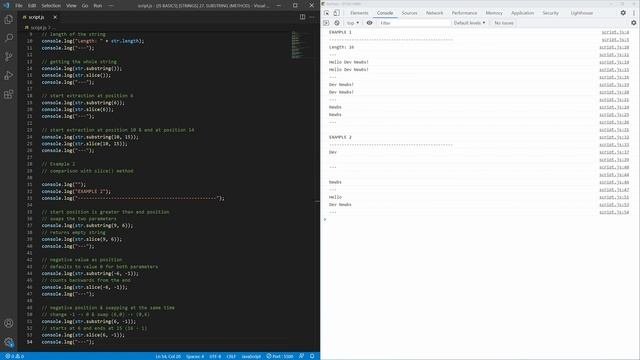Image resolution: width=640 pixels, height=360 pixels.
Task: Switch to the Console tab in DevTools
Action: (385, 13)
